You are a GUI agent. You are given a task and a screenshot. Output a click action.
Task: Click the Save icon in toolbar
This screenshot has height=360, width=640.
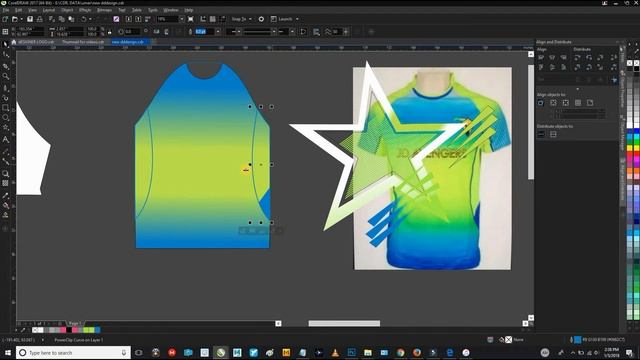pos(30,19)
